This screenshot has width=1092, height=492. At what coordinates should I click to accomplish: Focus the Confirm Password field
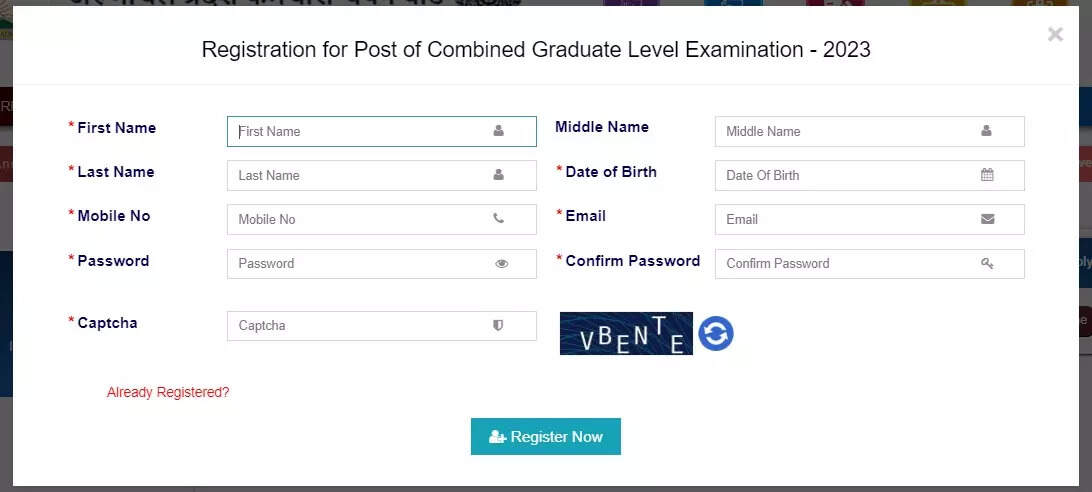coord(870,263)
